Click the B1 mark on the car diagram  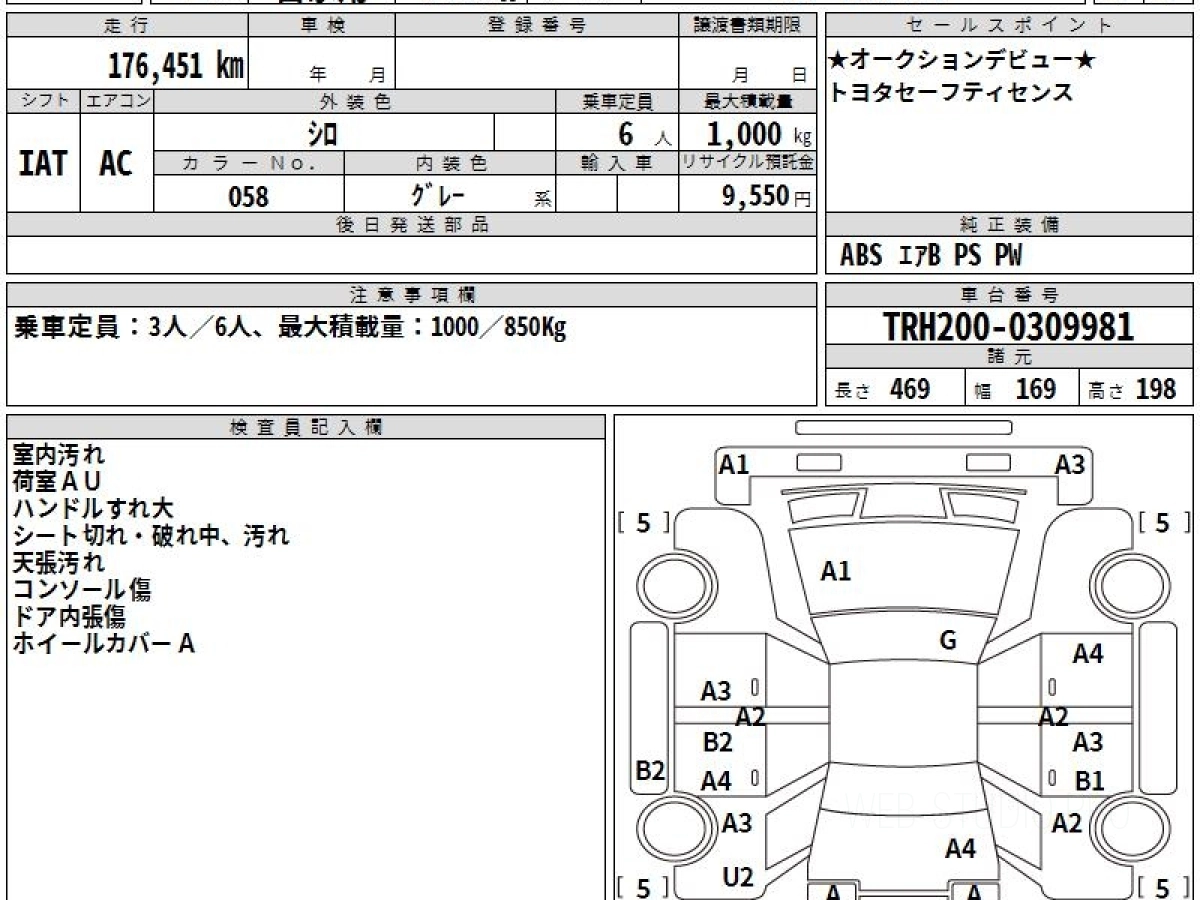click(x=1089, y=781)
